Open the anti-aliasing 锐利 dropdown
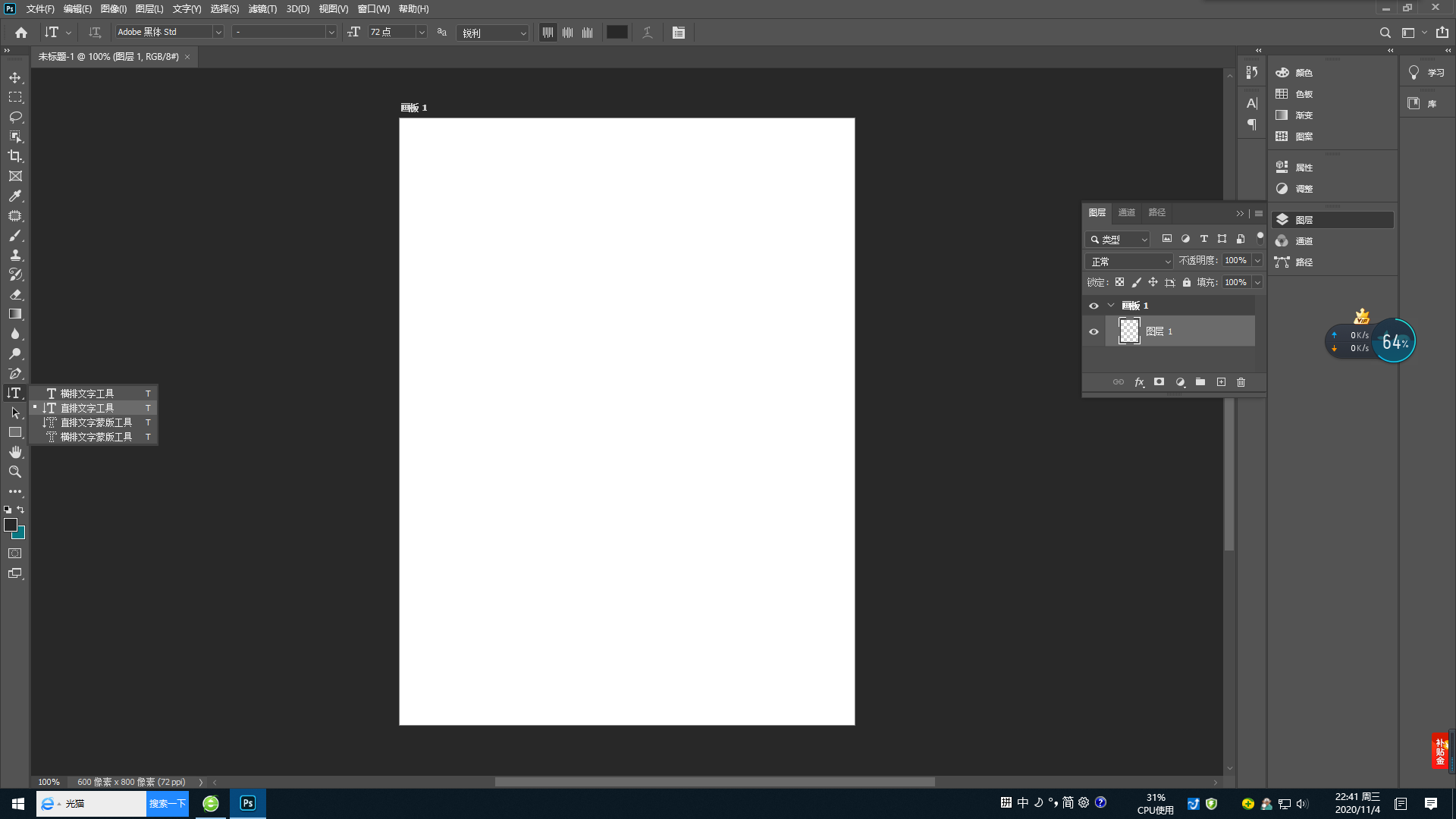Viewport: 1456px width, 819px height. tap(493, 33)
